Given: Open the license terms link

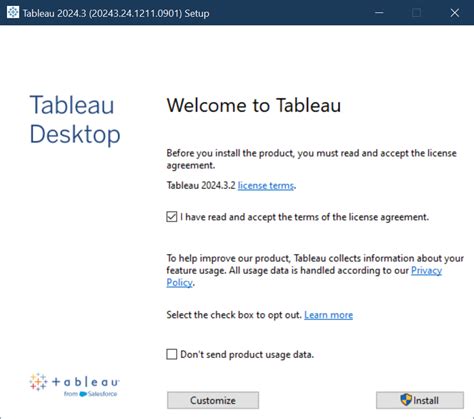Looking at the screenshot, I should 266,185.
